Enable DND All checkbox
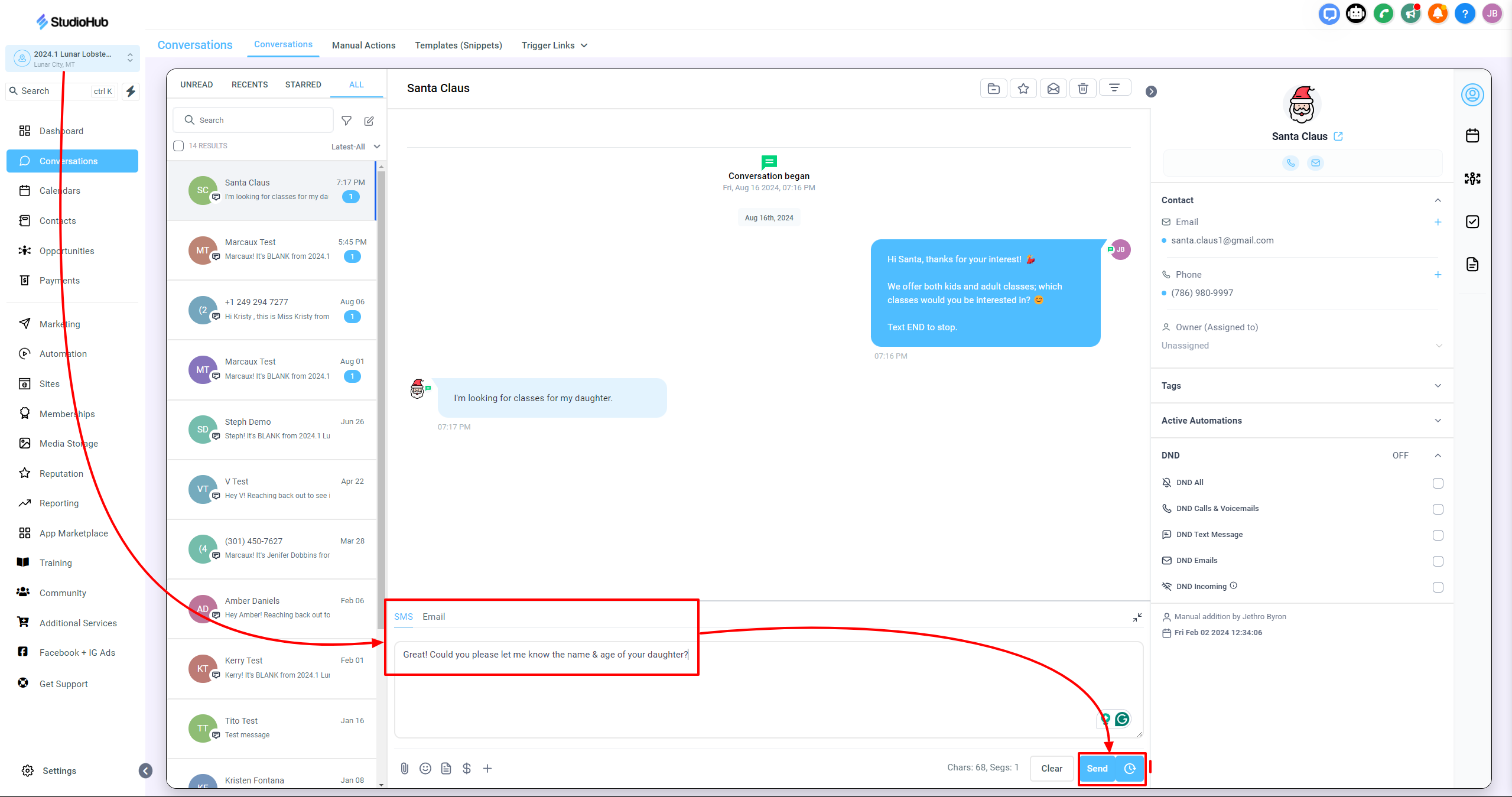Viewport: 1512px width, 797px height. pyautogui.click(x=1438, y=483)
